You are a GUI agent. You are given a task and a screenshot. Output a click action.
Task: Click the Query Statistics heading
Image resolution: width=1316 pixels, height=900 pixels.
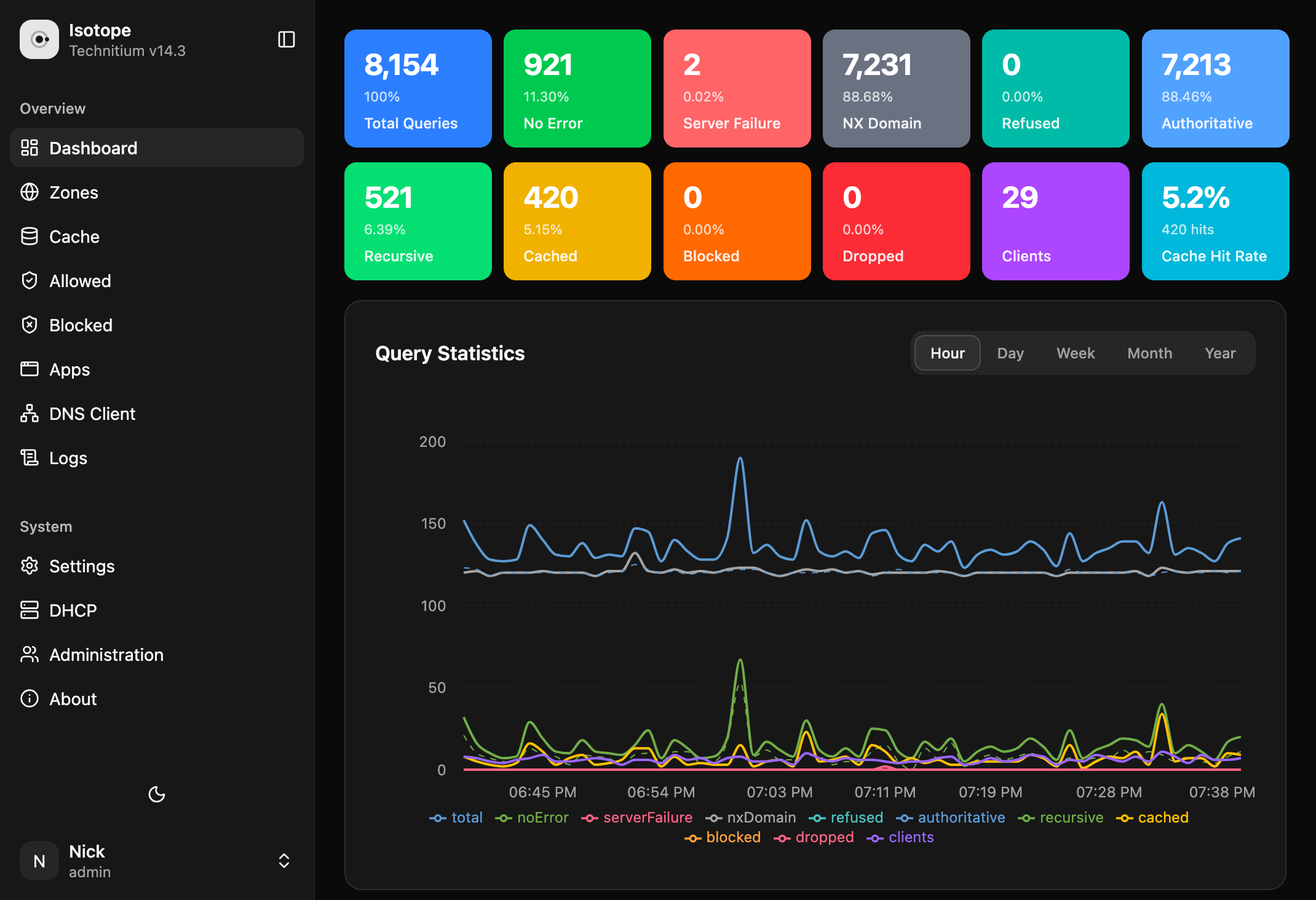[450, 353]
